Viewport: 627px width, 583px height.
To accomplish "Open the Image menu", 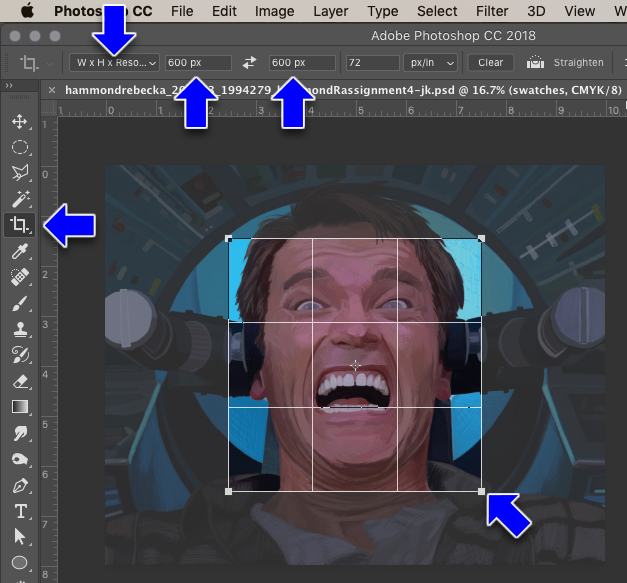I will 274,11.
